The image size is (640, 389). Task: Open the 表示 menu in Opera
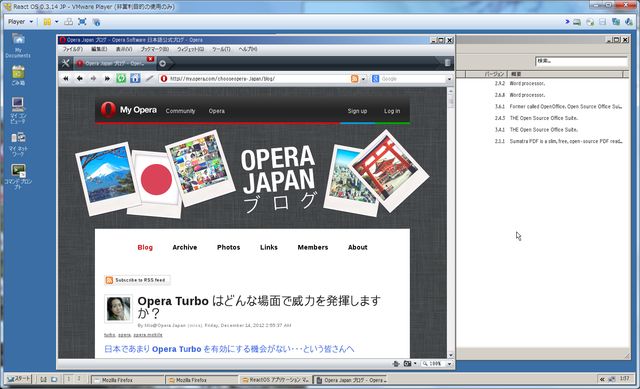point(124,49)
